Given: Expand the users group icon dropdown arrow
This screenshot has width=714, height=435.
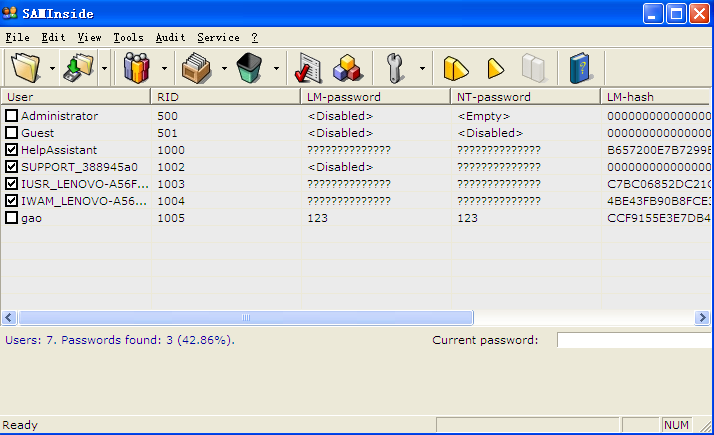Looking at the screenshot, I should tap(164, 68).
